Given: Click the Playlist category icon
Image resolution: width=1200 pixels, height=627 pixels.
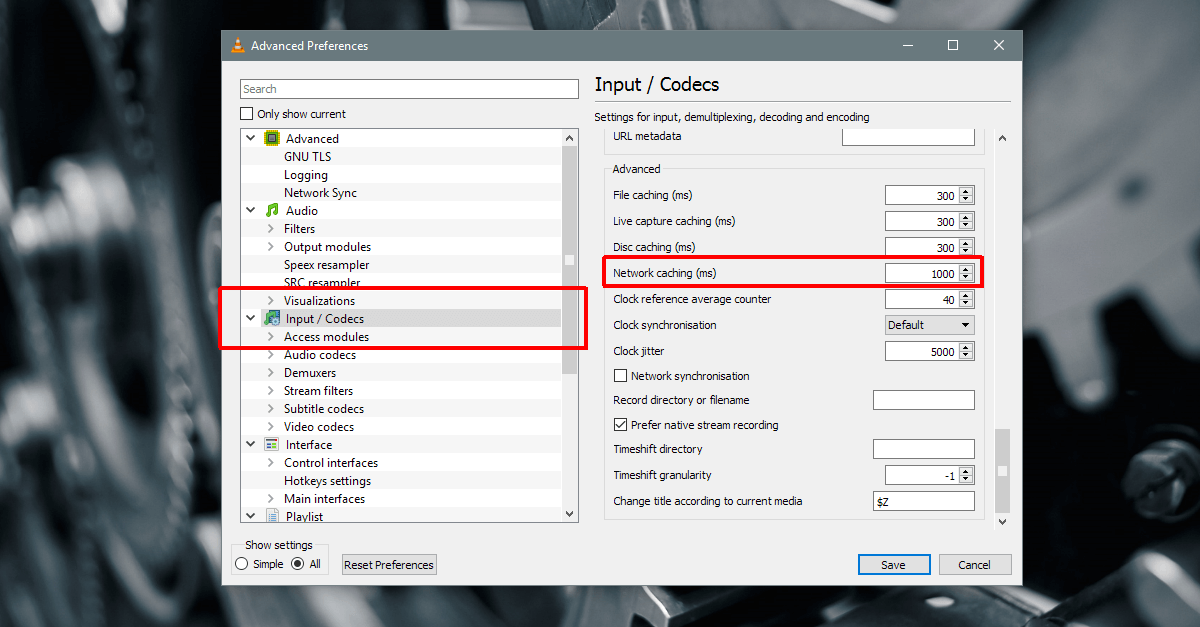Looking at the screenshot, I should (271, 515).
